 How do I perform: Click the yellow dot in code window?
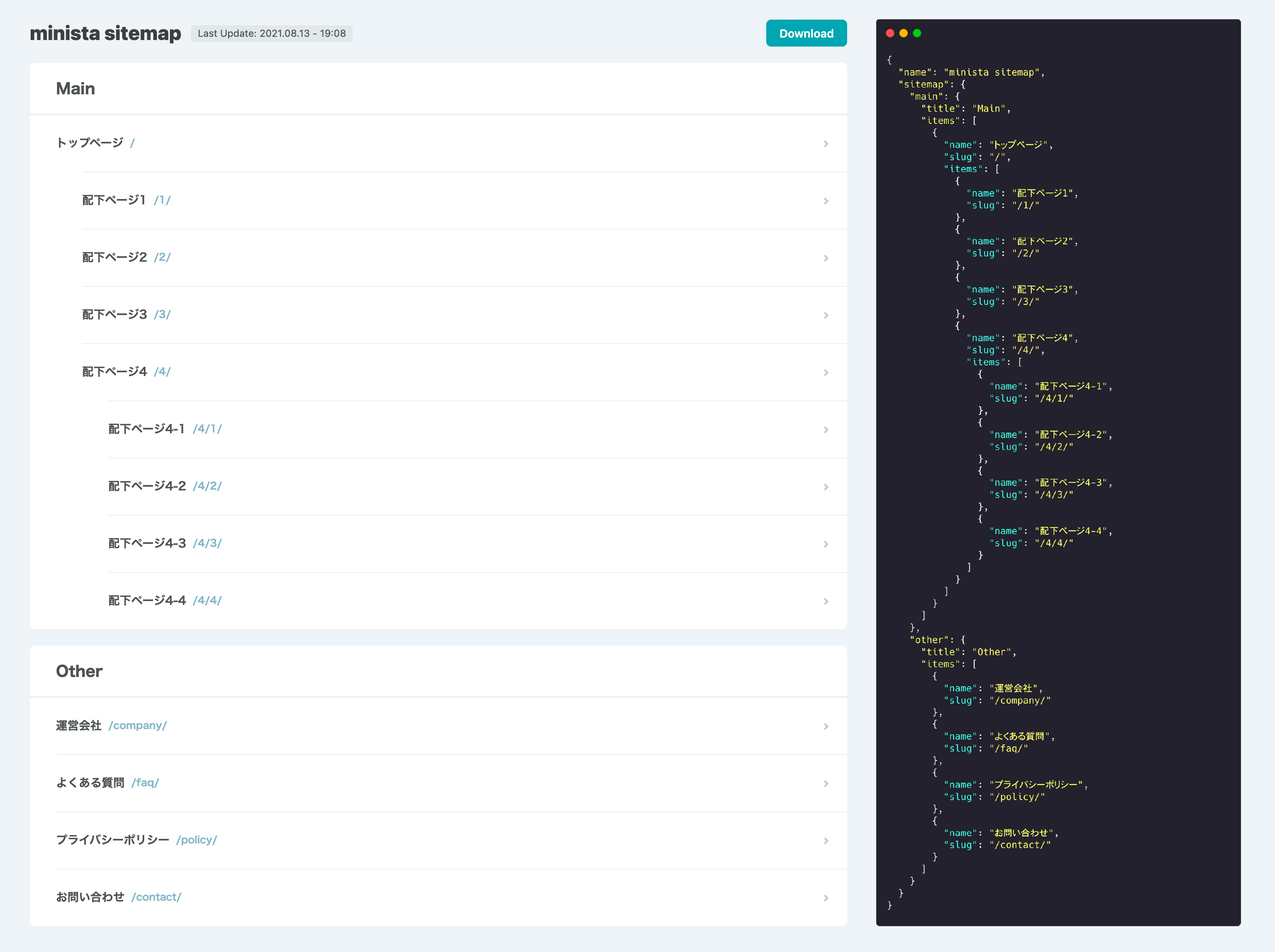point(903,34)
